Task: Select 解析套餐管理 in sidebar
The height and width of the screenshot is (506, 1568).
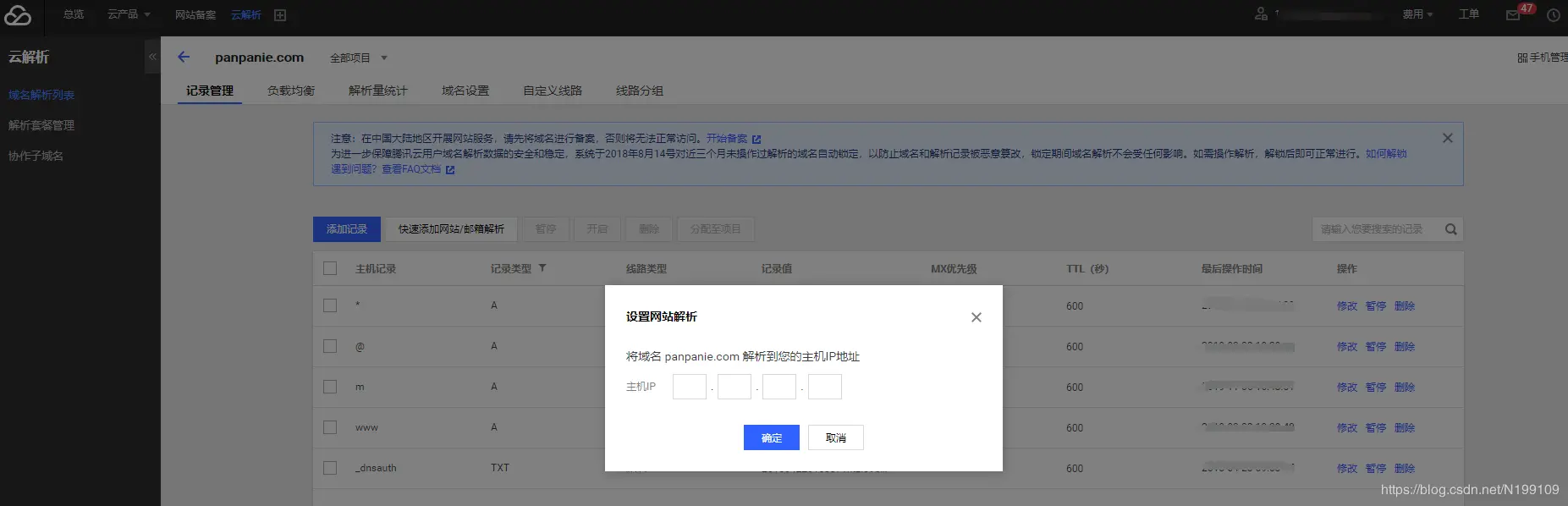Action: pyautogui.click(x=41, y=125)
